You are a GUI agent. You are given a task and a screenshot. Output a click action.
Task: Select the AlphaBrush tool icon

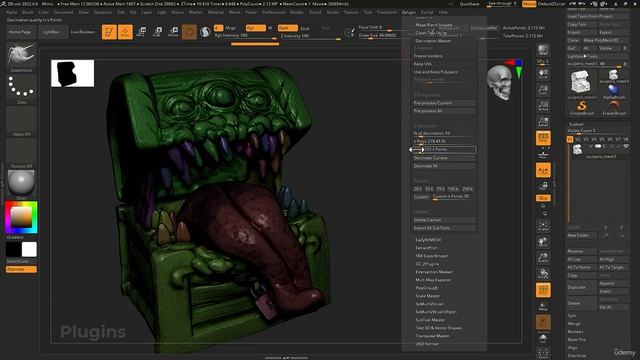tap(613, 91)
